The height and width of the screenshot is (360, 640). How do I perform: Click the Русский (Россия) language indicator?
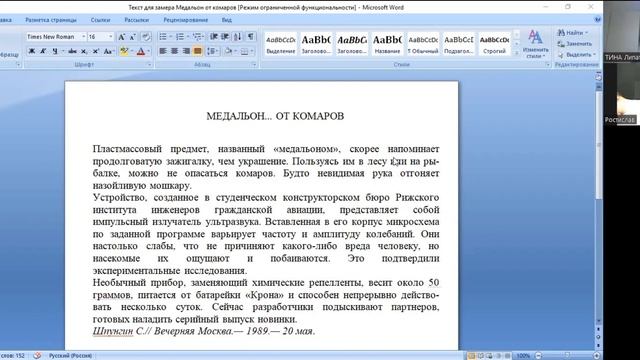[70, 356]
